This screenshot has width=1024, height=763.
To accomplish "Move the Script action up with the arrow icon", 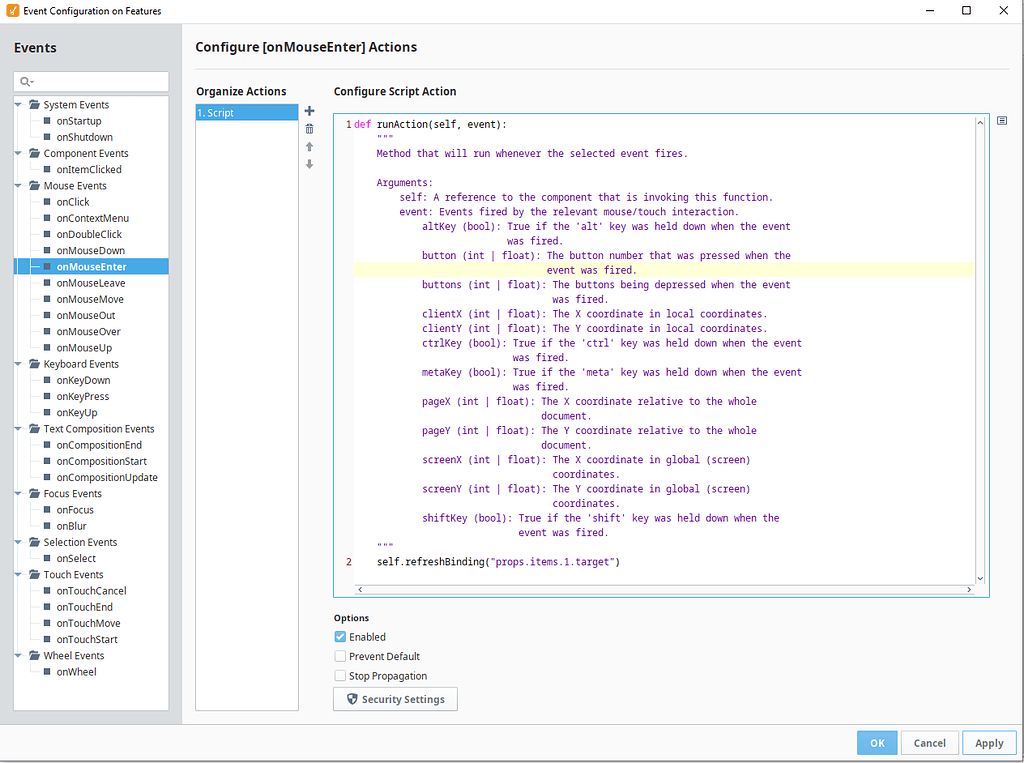I will tap(309, 146).
